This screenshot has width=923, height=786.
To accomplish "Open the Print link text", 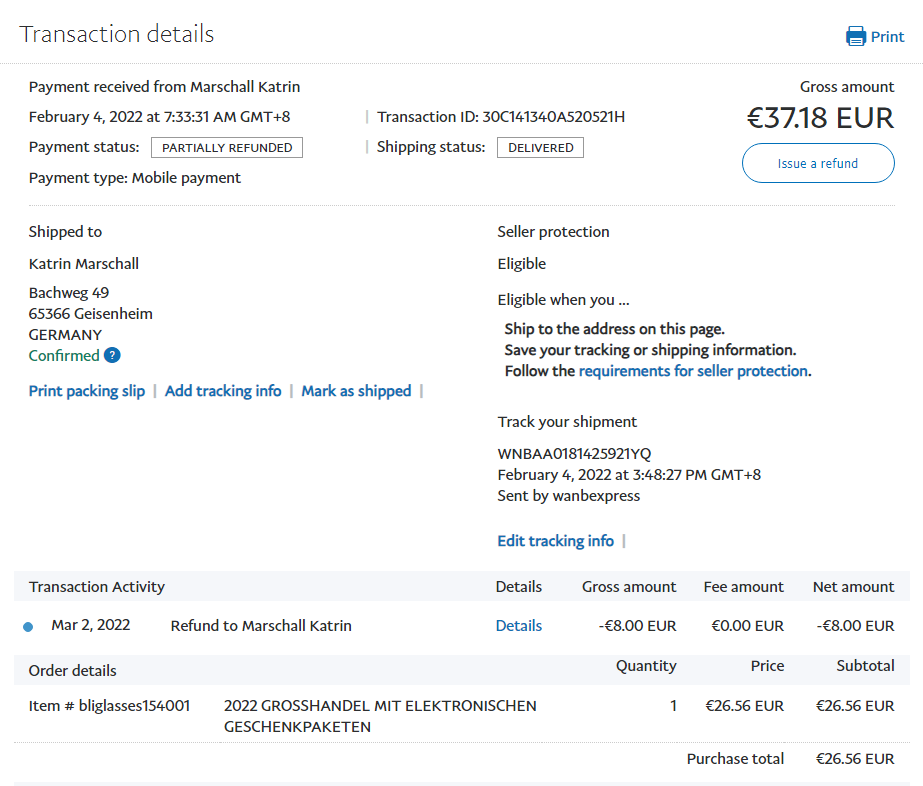I will point(887,37).
